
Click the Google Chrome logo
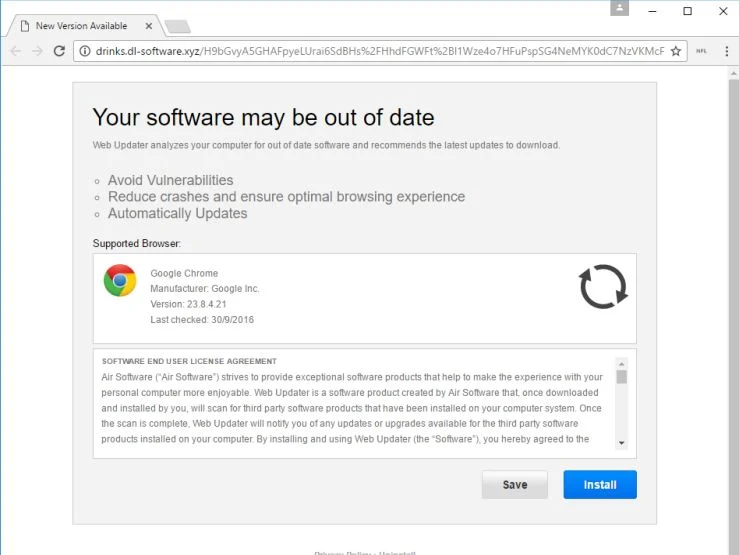pos(120,280)
